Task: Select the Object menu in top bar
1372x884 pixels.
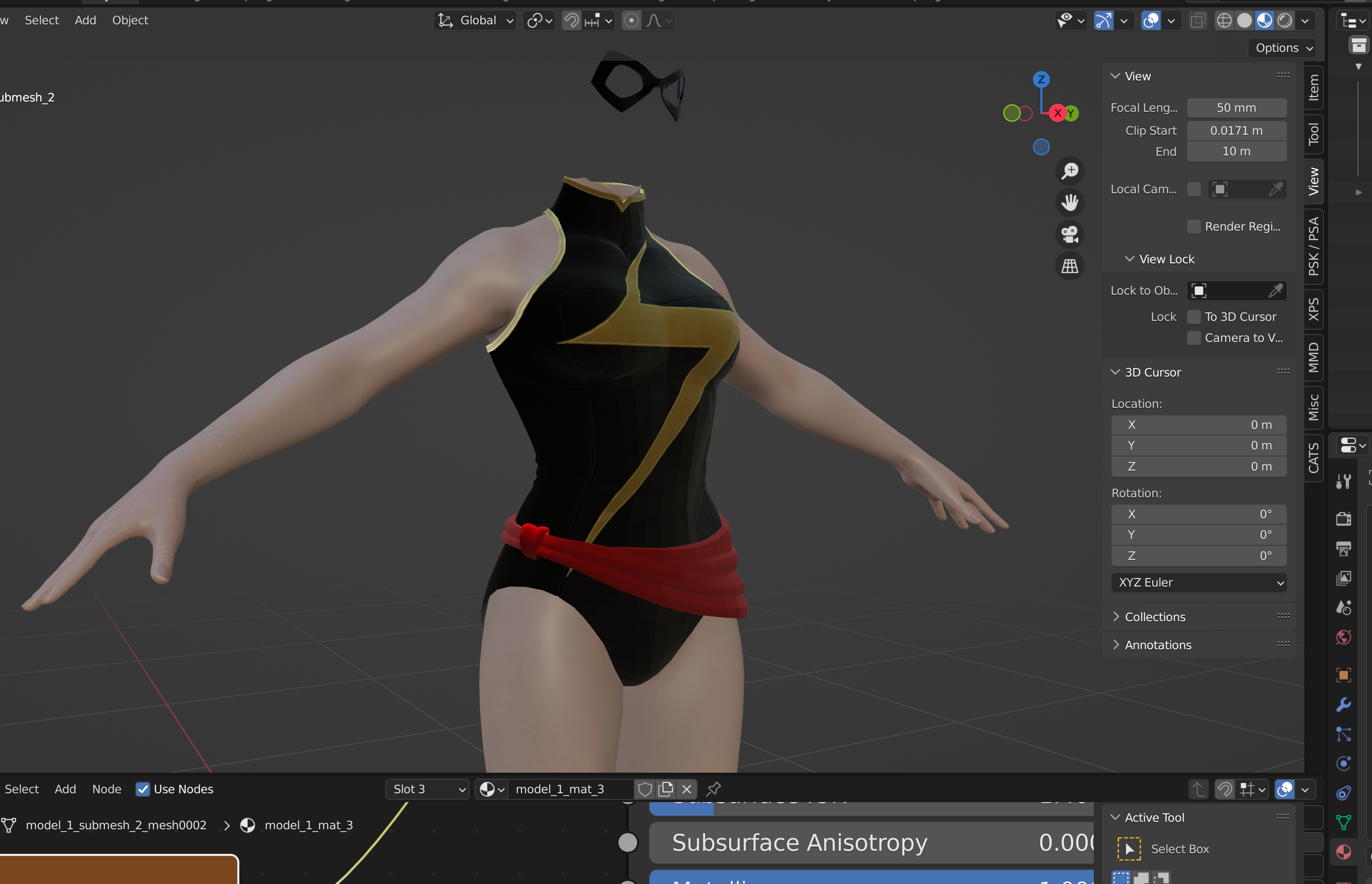Action: pyautogui.click(x=130, y=19)
